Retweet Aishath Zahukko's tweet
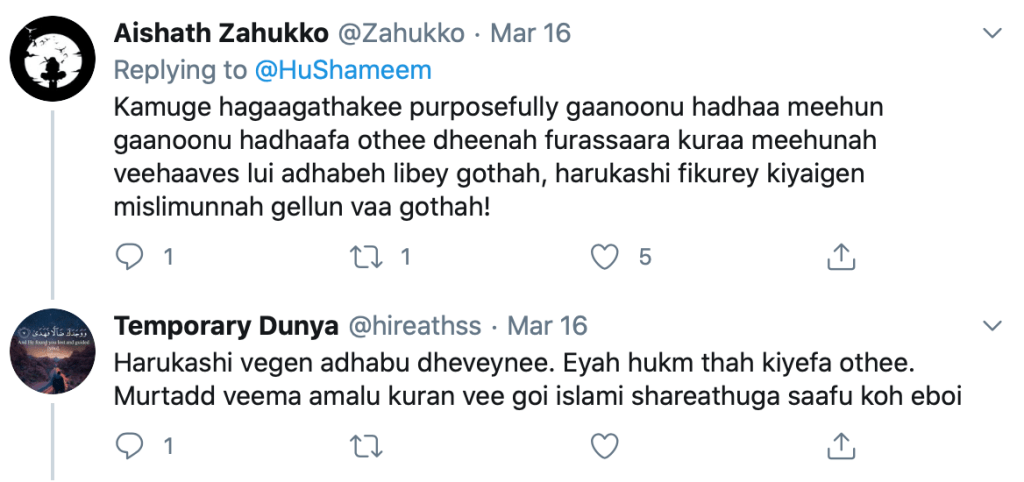 (x=368, y=257)
